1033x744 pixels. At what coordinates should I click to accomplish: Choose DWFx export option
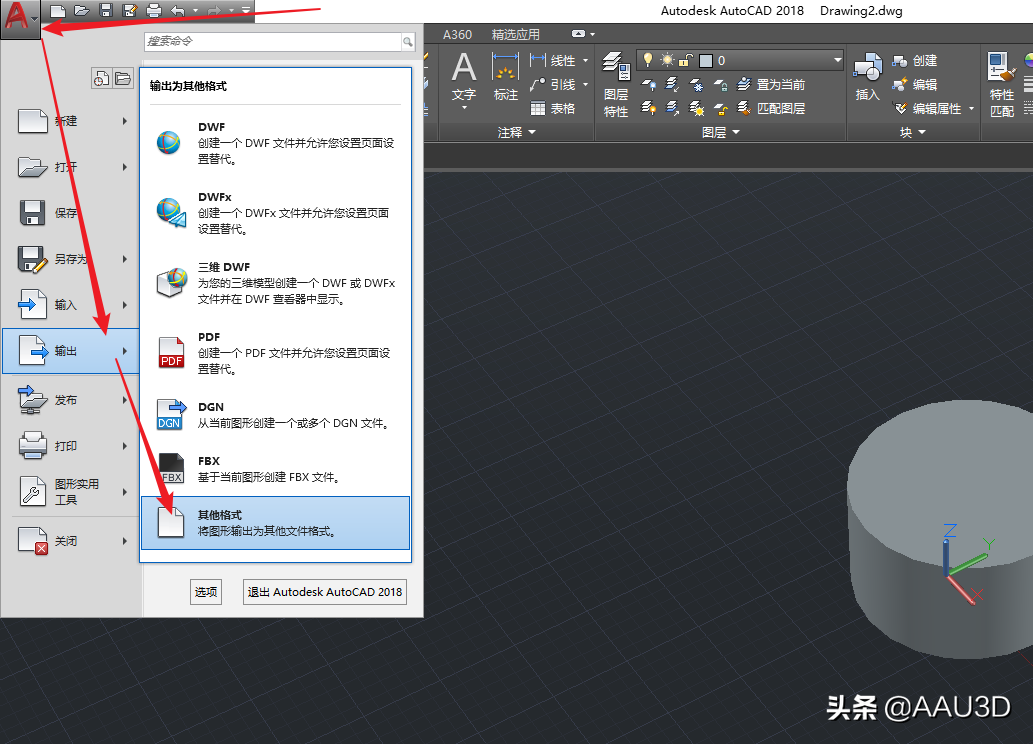275,212
